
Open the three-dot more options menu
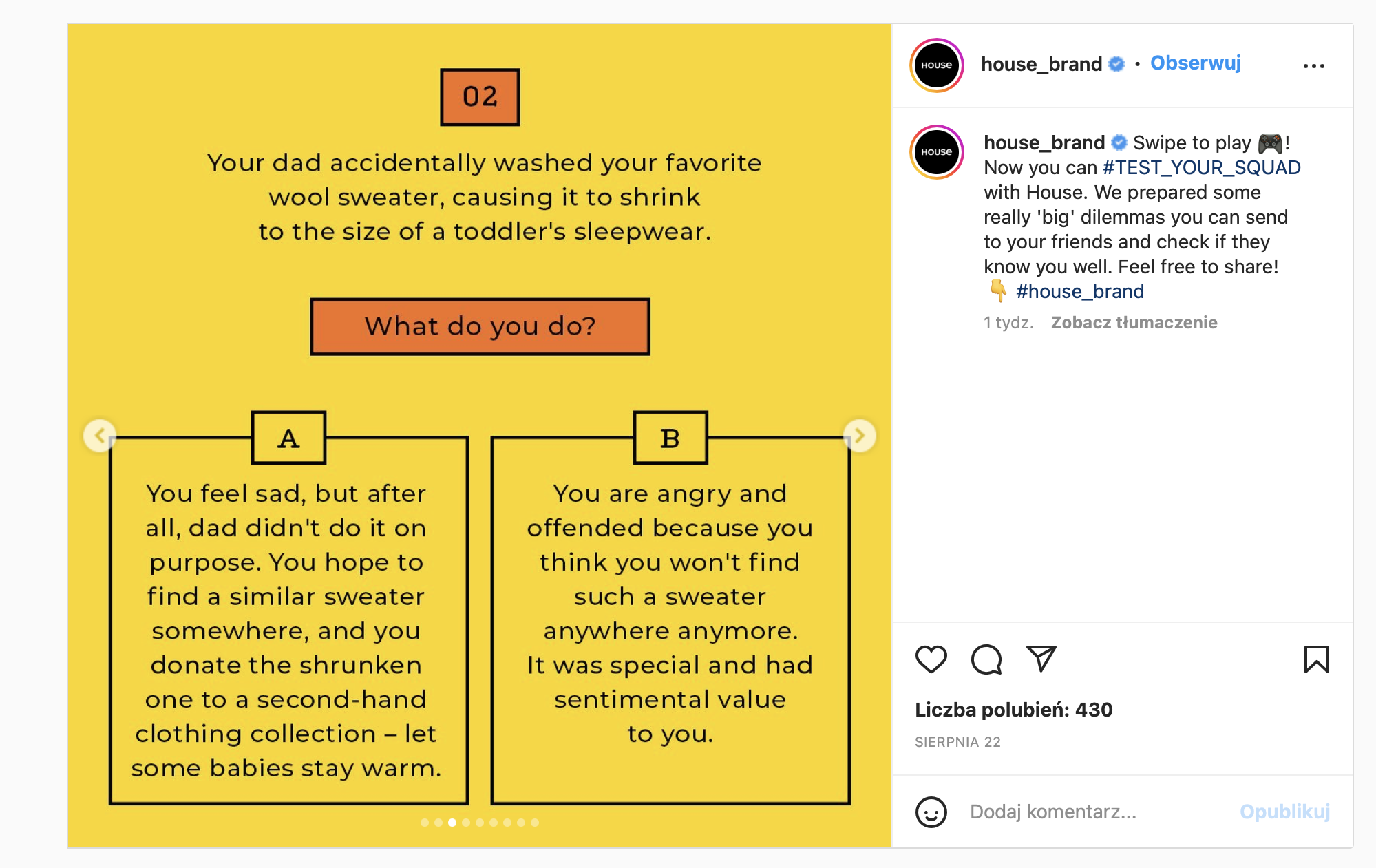(x=1313, y=66)
